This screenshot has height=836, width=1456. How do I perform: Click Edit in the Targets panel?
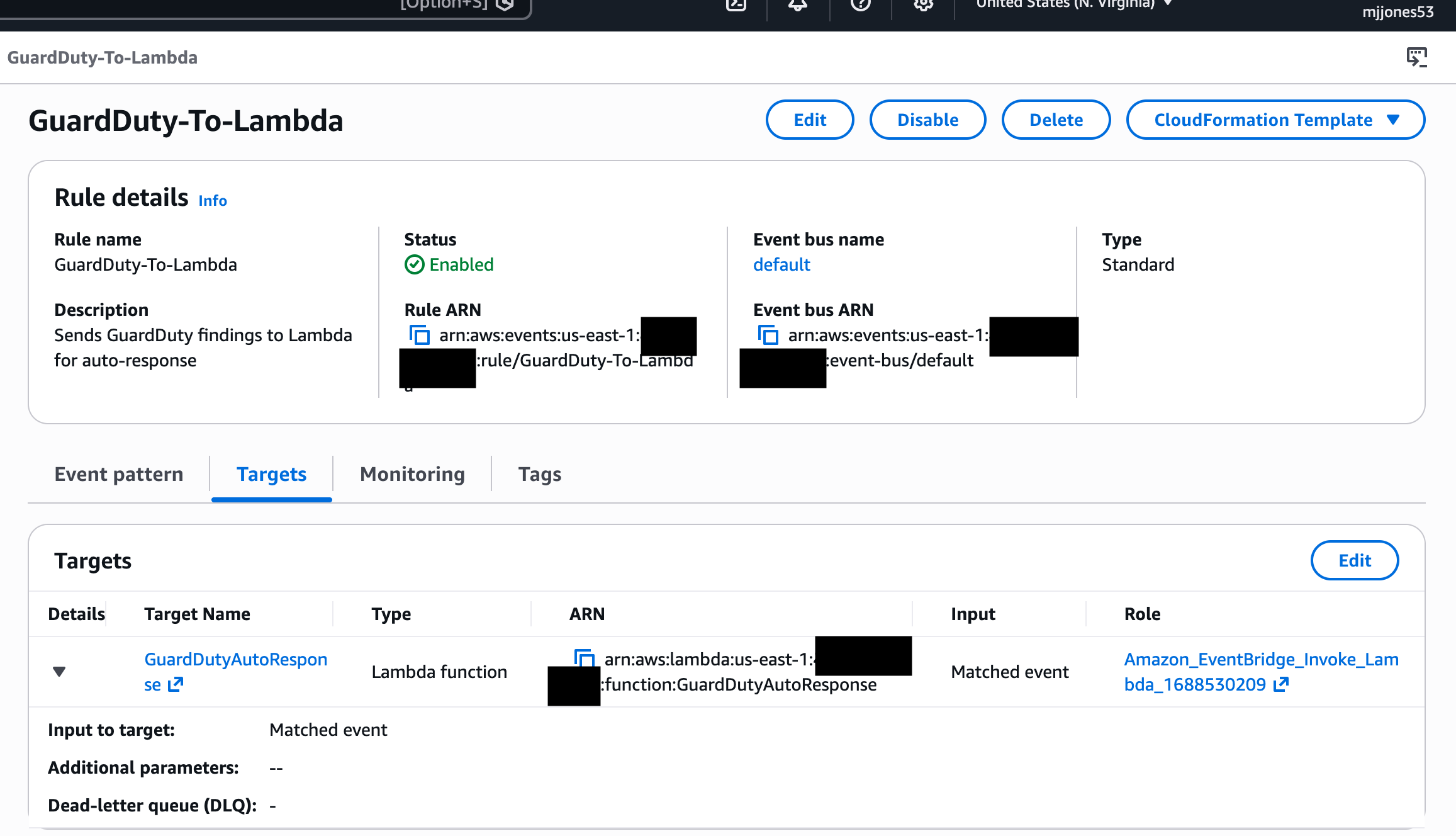(1354, 560)
